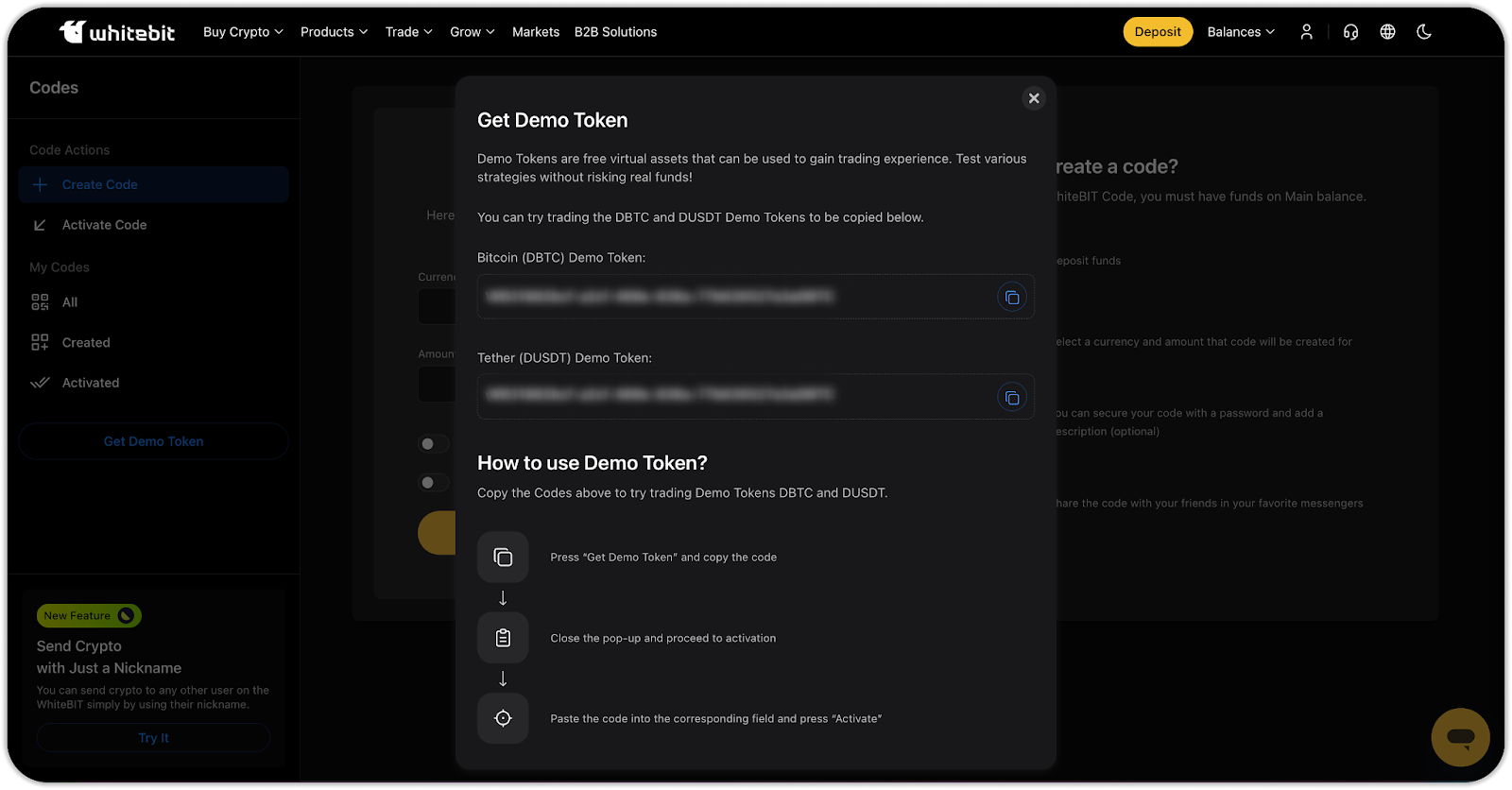Toggle the lower switch in the form

433,483
